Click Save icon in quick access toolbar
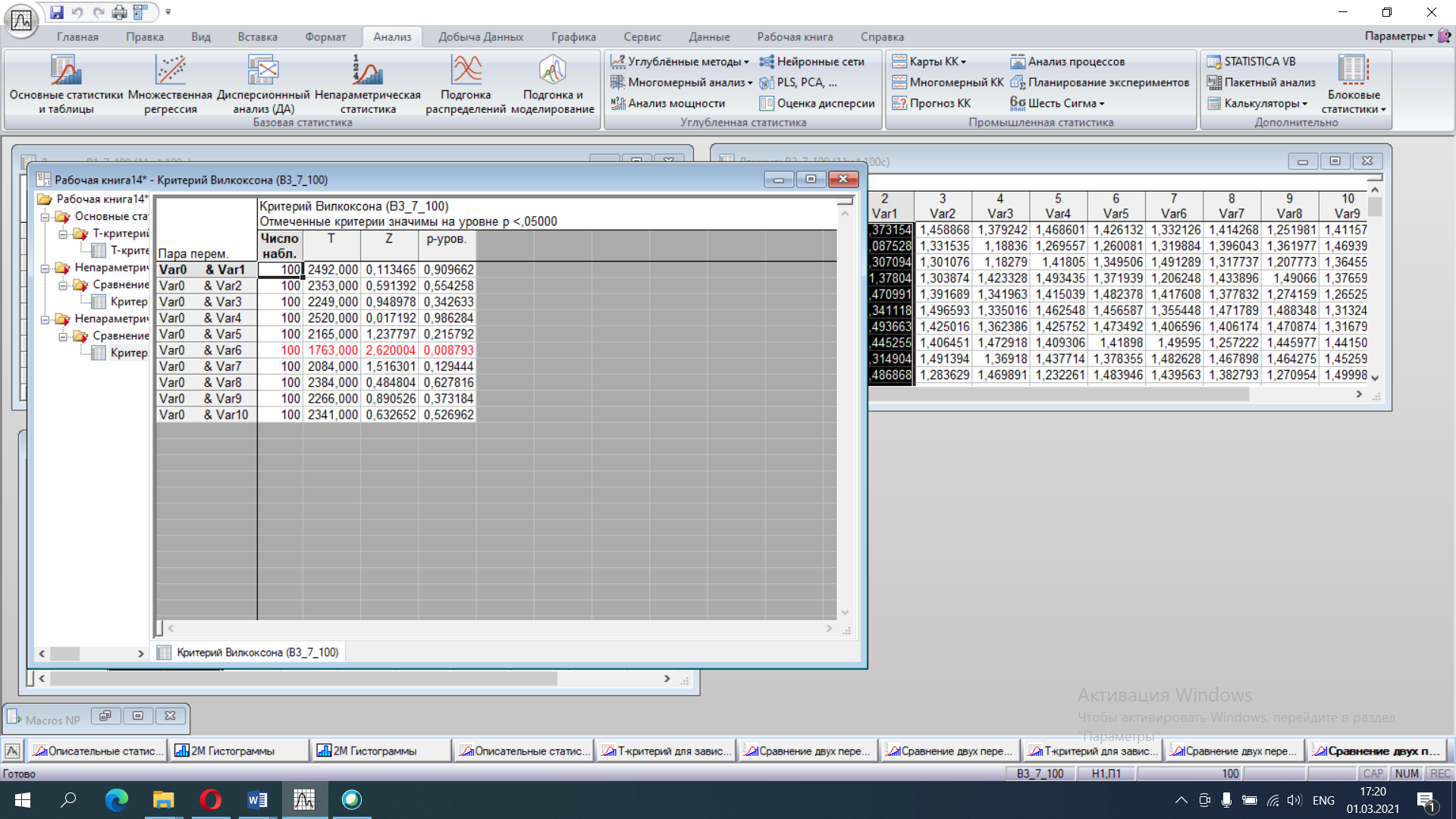Viewport: 1456px width, 819px height. pos(57,12)
